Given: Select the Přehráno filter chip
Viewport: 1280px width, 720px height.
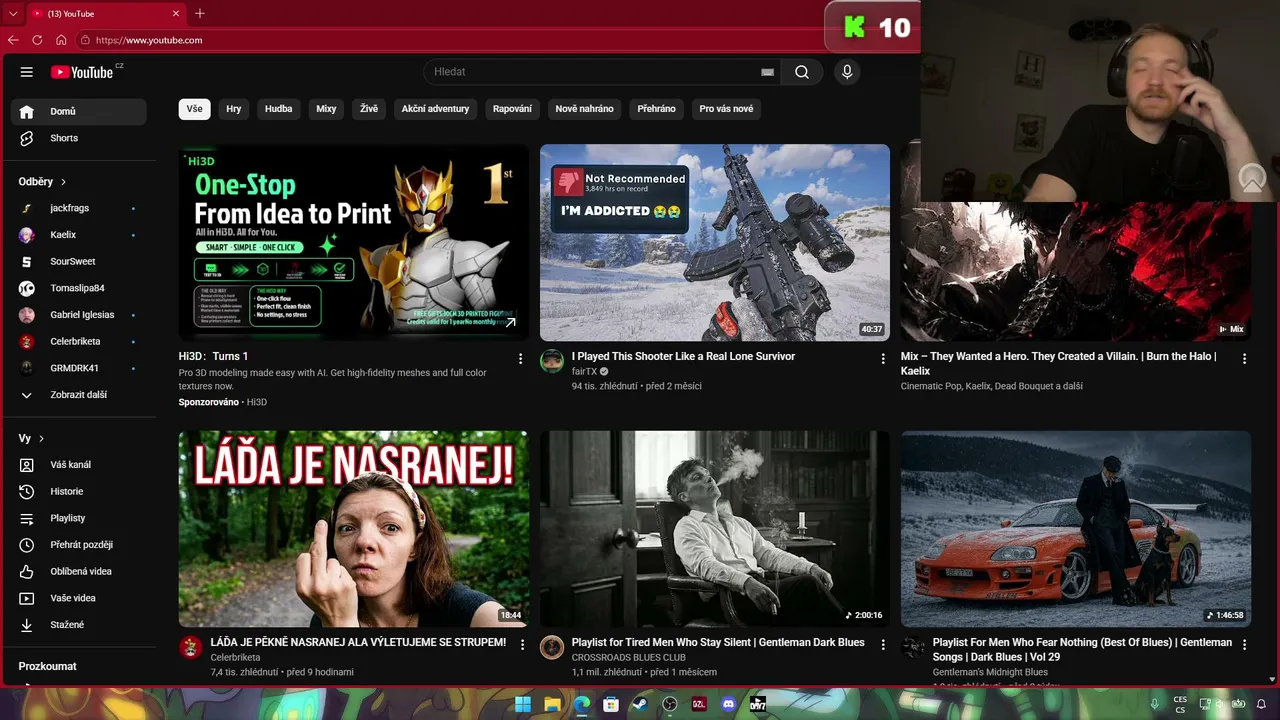Looking at the screenshot, I should click(656, 109).
